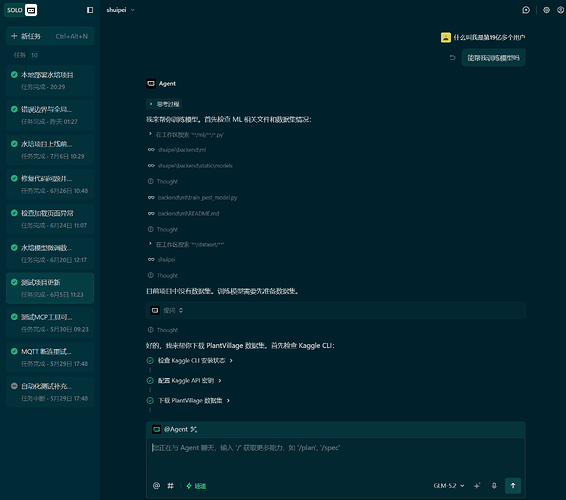The image size is (566, 500).
Task: Expand the 下载 PlantVillage 数据集 step
Action: 193,400
